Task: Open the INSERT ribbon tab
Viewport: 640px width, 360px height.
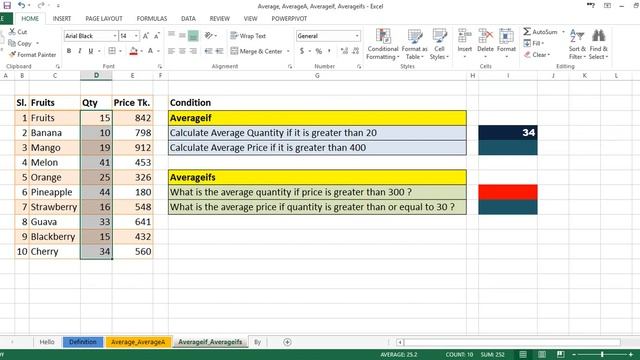Action: click(62, 18)
